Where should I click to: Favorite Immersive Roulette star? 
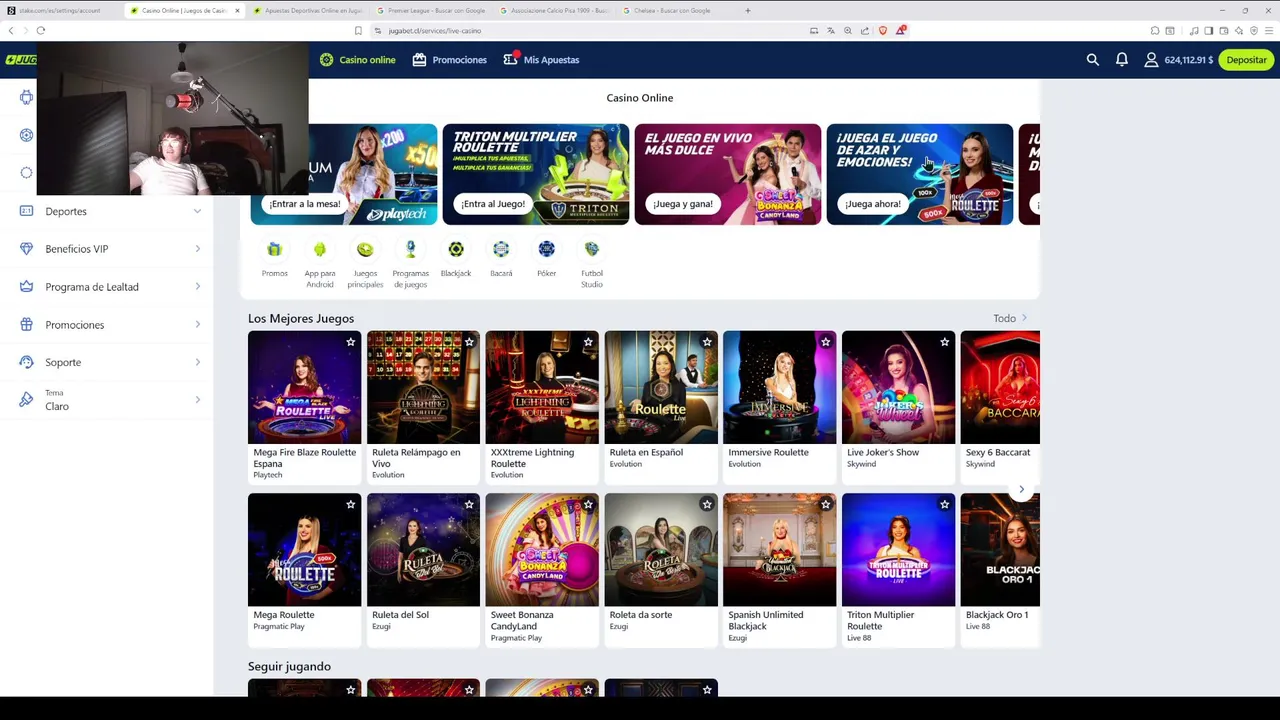point(826,342)
